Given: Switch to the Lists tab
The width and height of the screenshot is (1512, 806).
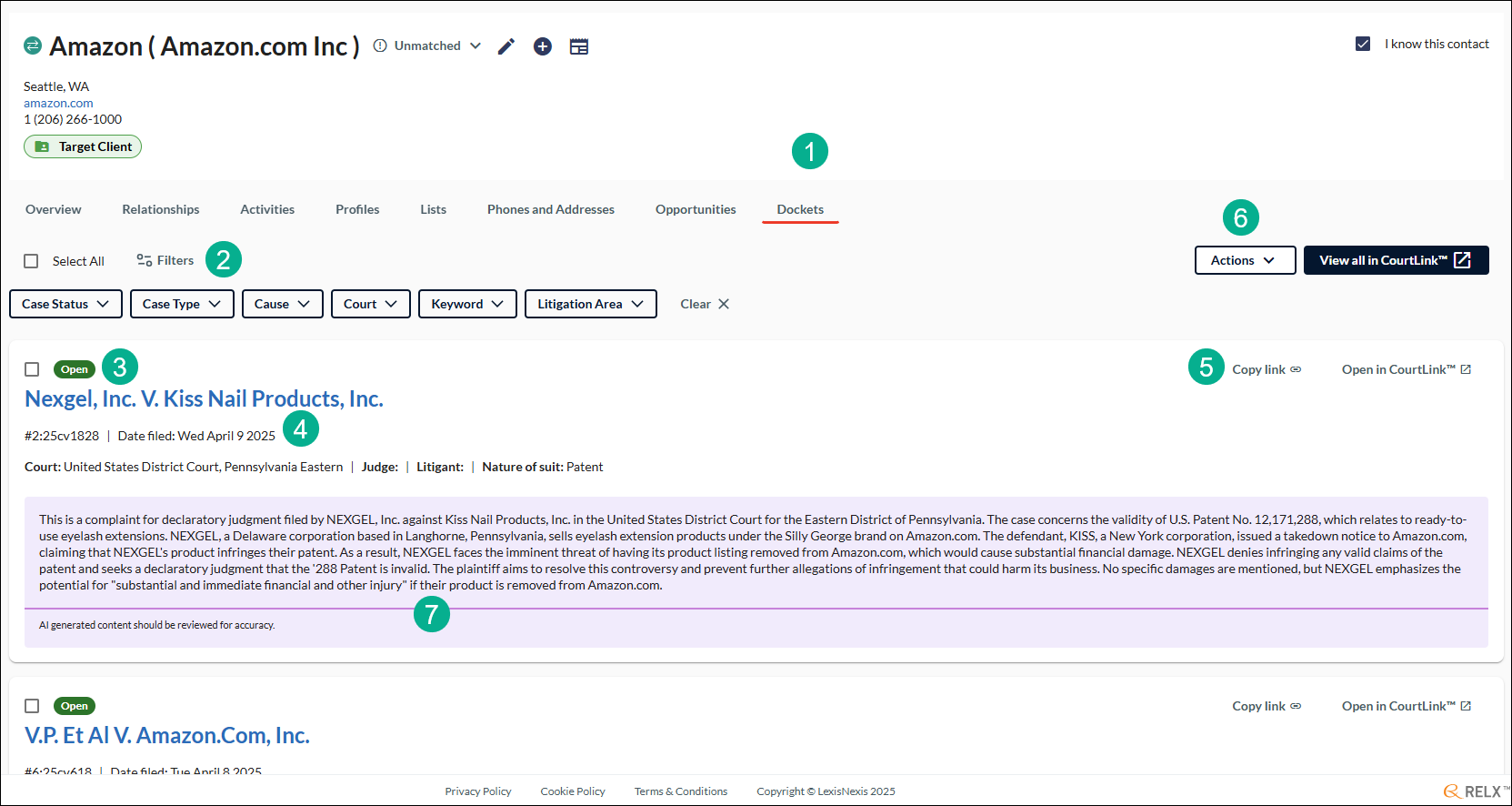Looking at the screenshot, I should (x=434, y=209).
